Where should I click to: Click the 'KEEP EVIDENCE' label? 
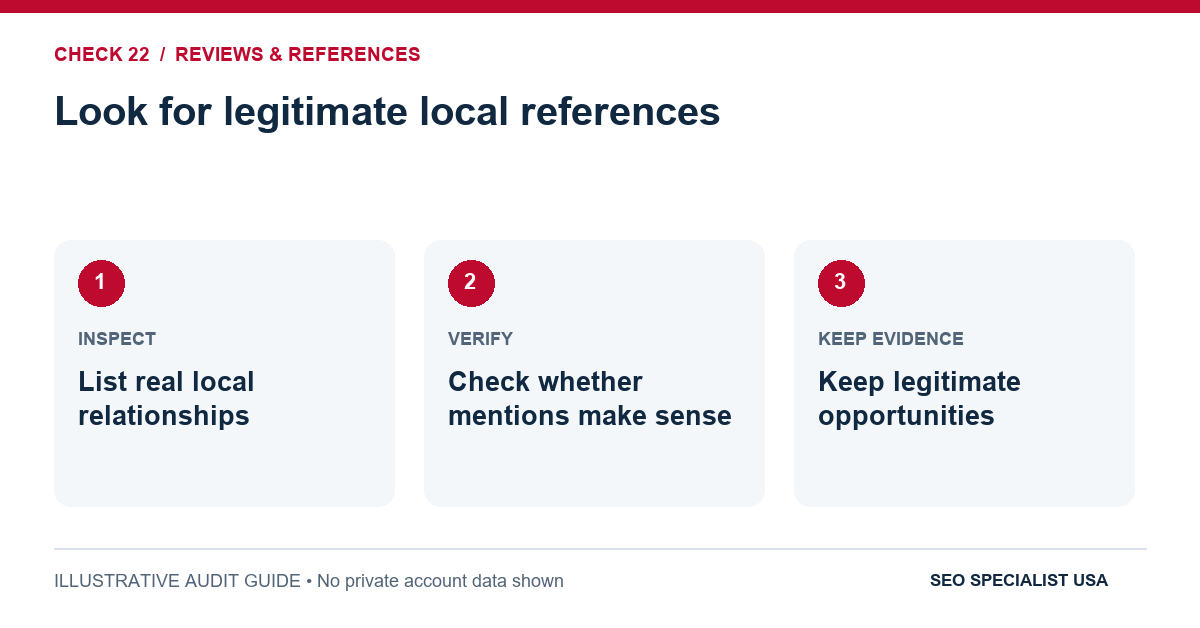(891, 339)
